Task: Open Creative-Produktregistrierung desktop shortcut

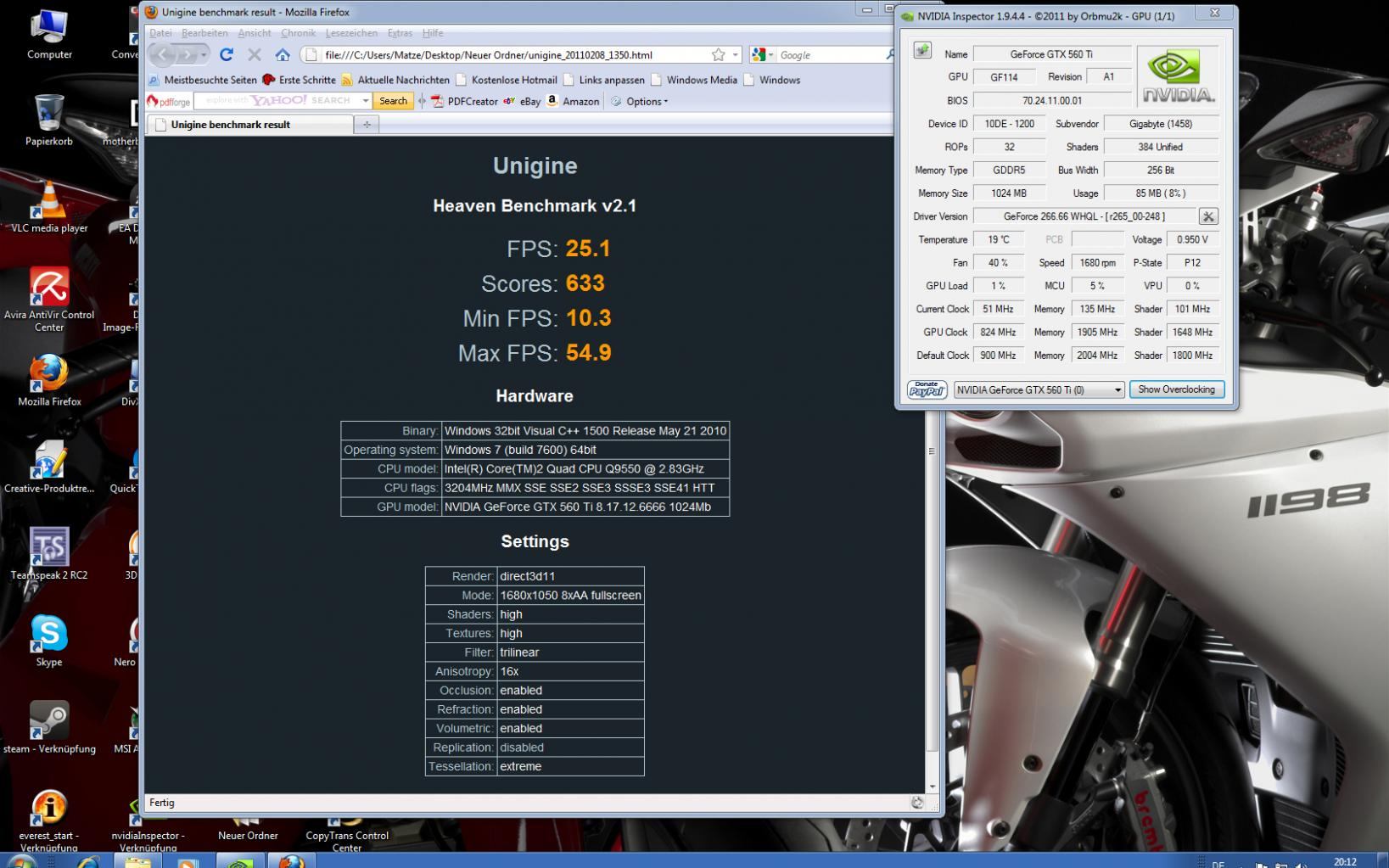Action: (x=49, y=468)
